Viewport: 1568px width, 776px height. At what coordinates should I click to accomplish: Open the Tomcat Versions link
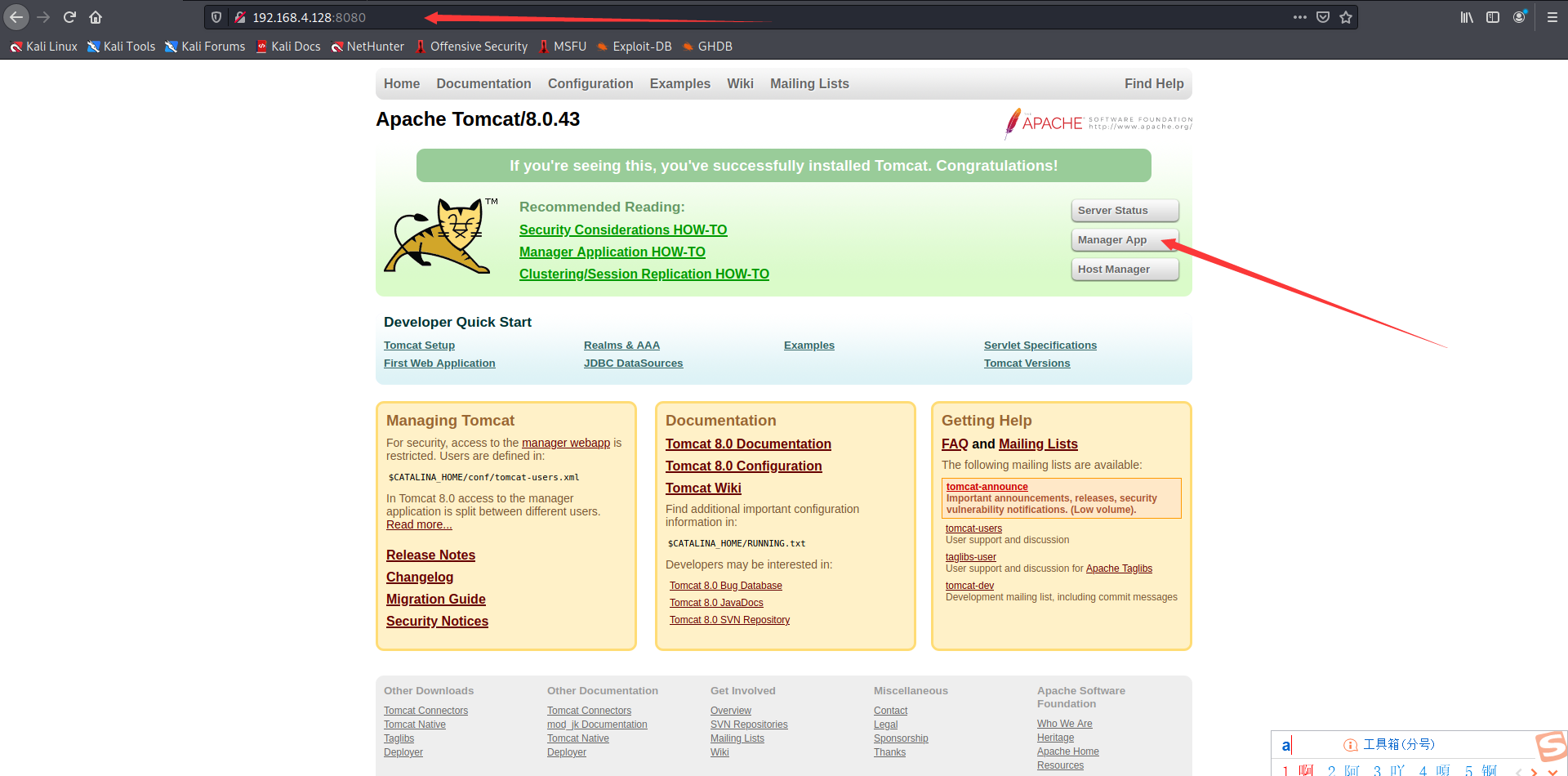pos(1027,363)
